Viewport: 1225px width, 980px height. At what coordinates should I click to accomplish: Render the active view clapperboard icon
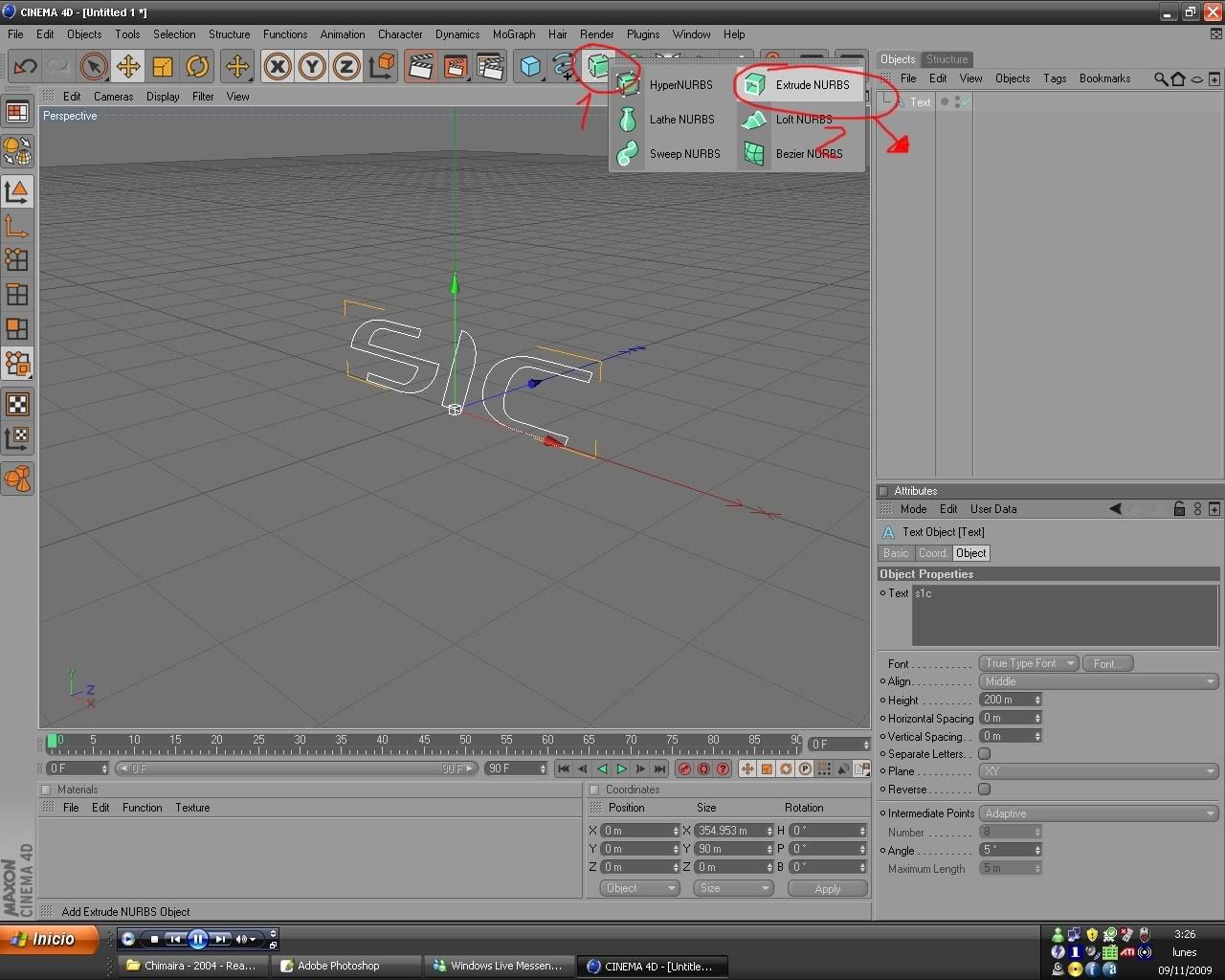[x=420, y=66]
